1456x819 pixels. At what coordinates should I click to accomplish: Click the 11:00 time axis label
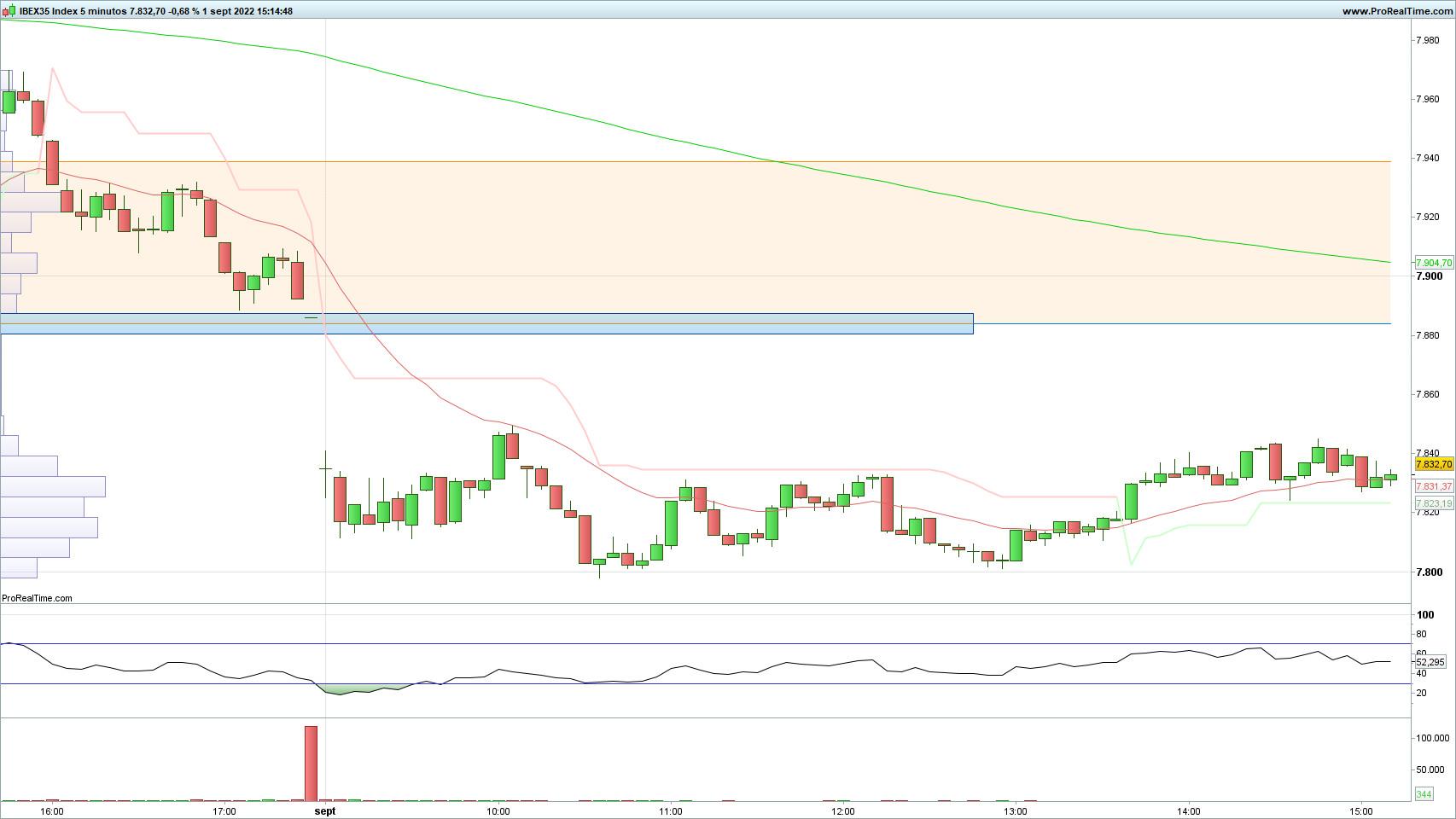coord(671,811)
